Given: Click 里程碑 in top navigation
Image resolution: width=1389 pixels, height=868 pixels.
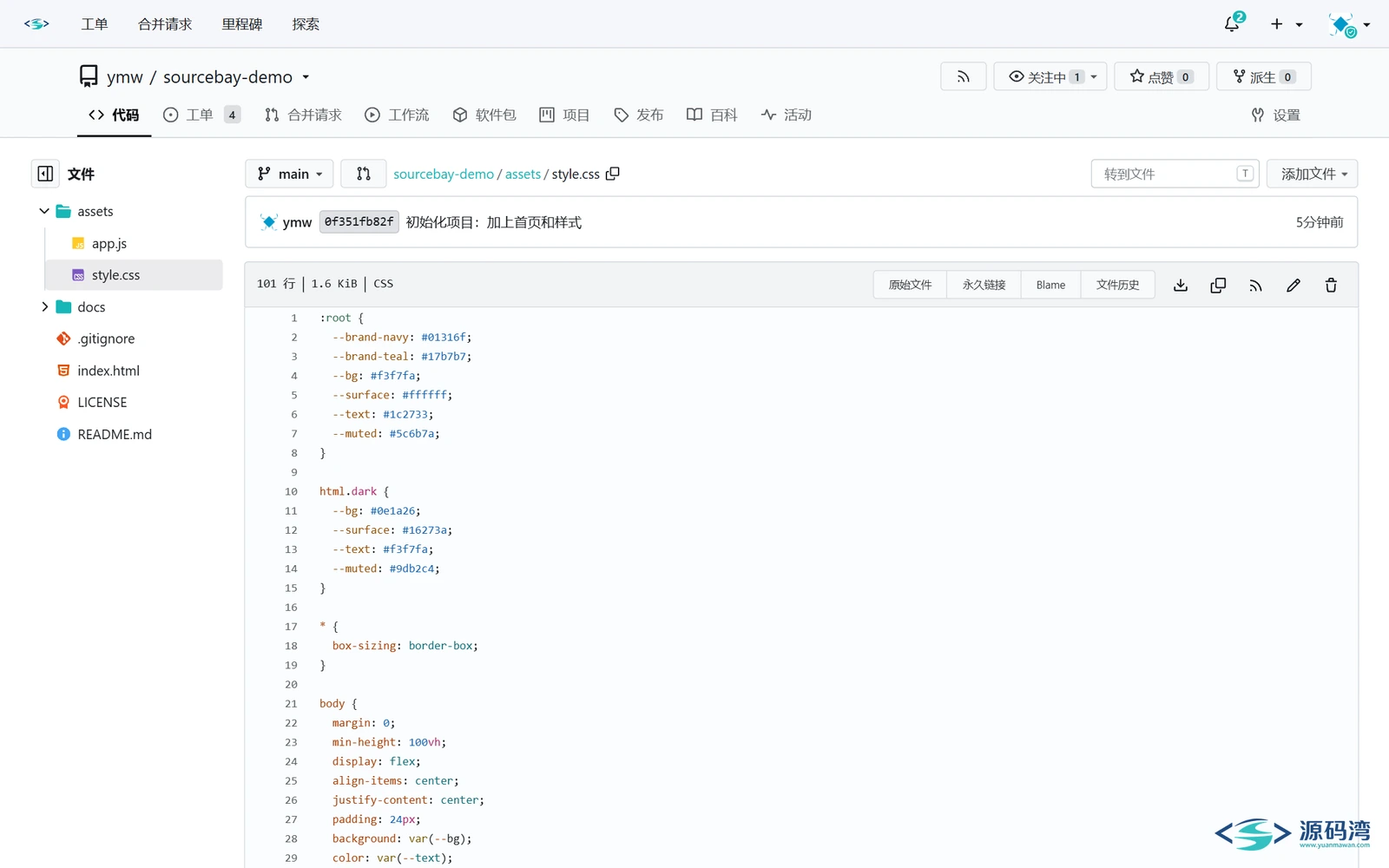Looking at the screenshot, I should pos(242,24).
